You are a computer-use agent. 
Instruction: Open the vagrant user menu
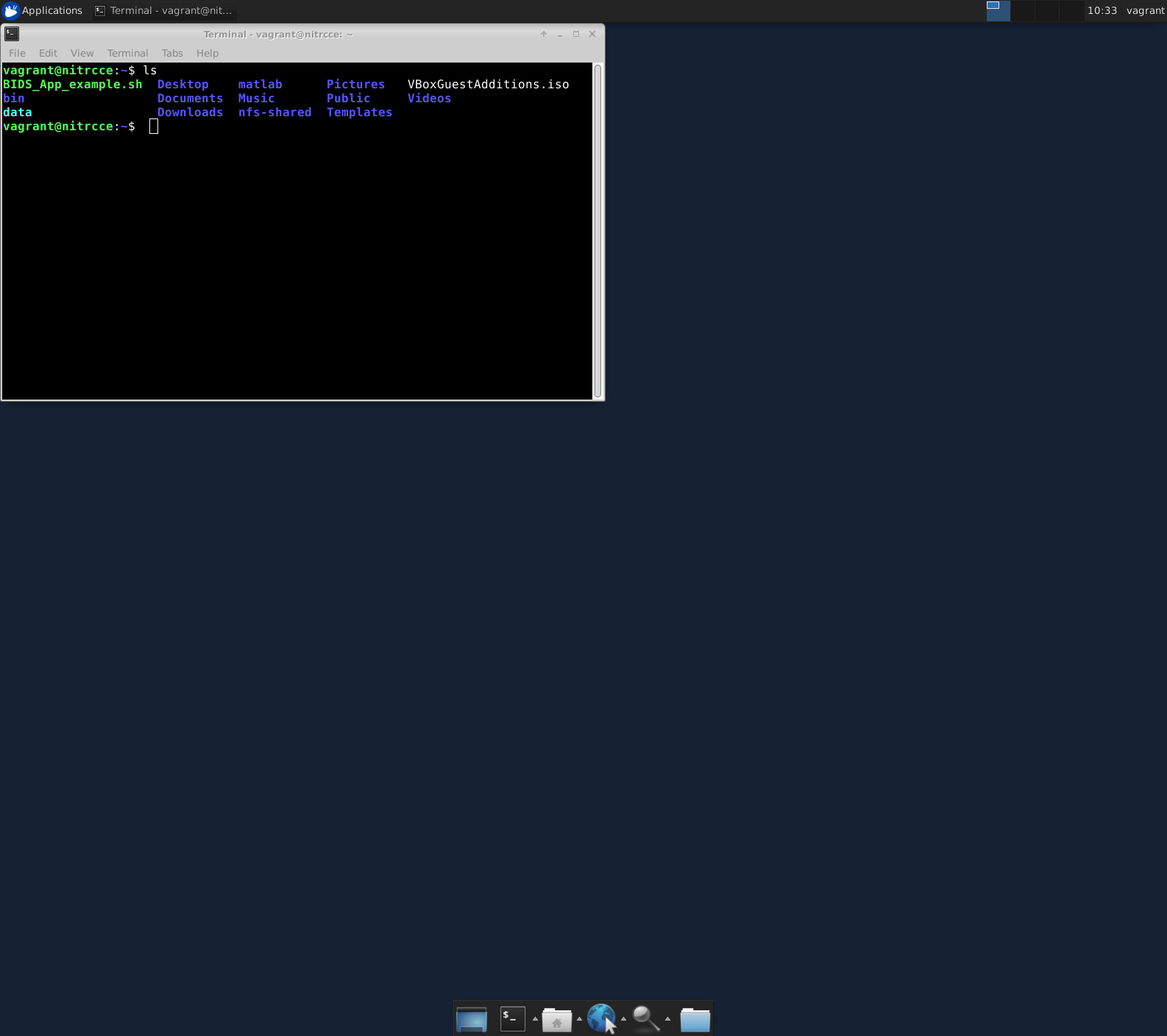(x=1145, y=10)
